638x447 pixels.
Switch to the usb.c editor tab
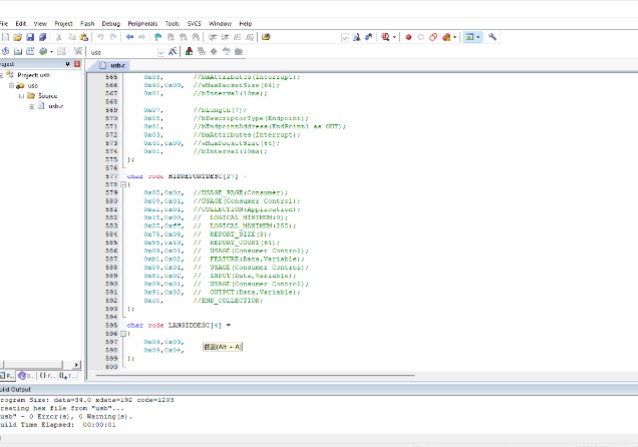pyautogui.click(x=113, y=65)
